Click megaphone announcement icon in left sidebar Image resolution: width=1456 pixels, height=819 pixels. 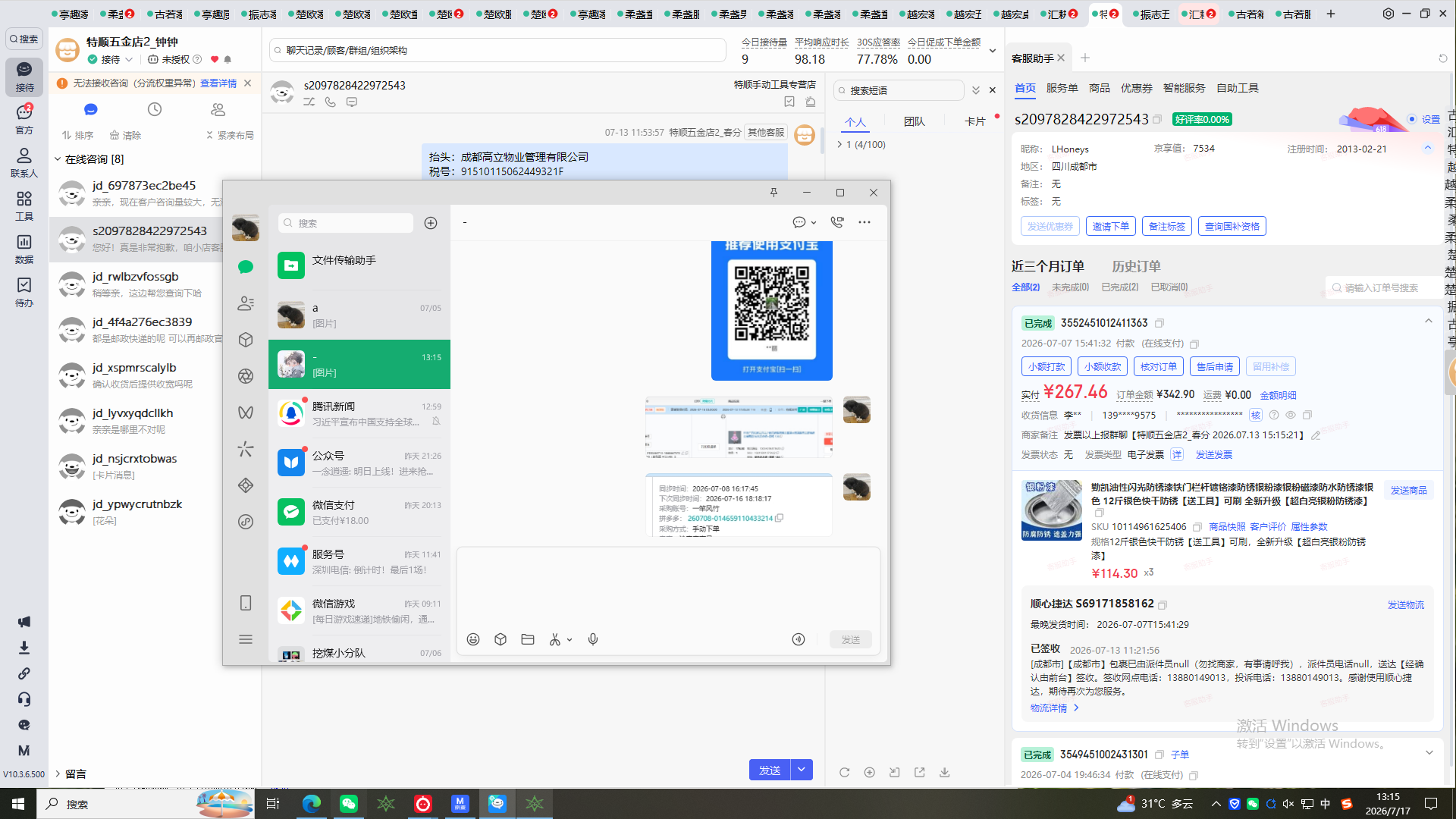tap(24, 622)
